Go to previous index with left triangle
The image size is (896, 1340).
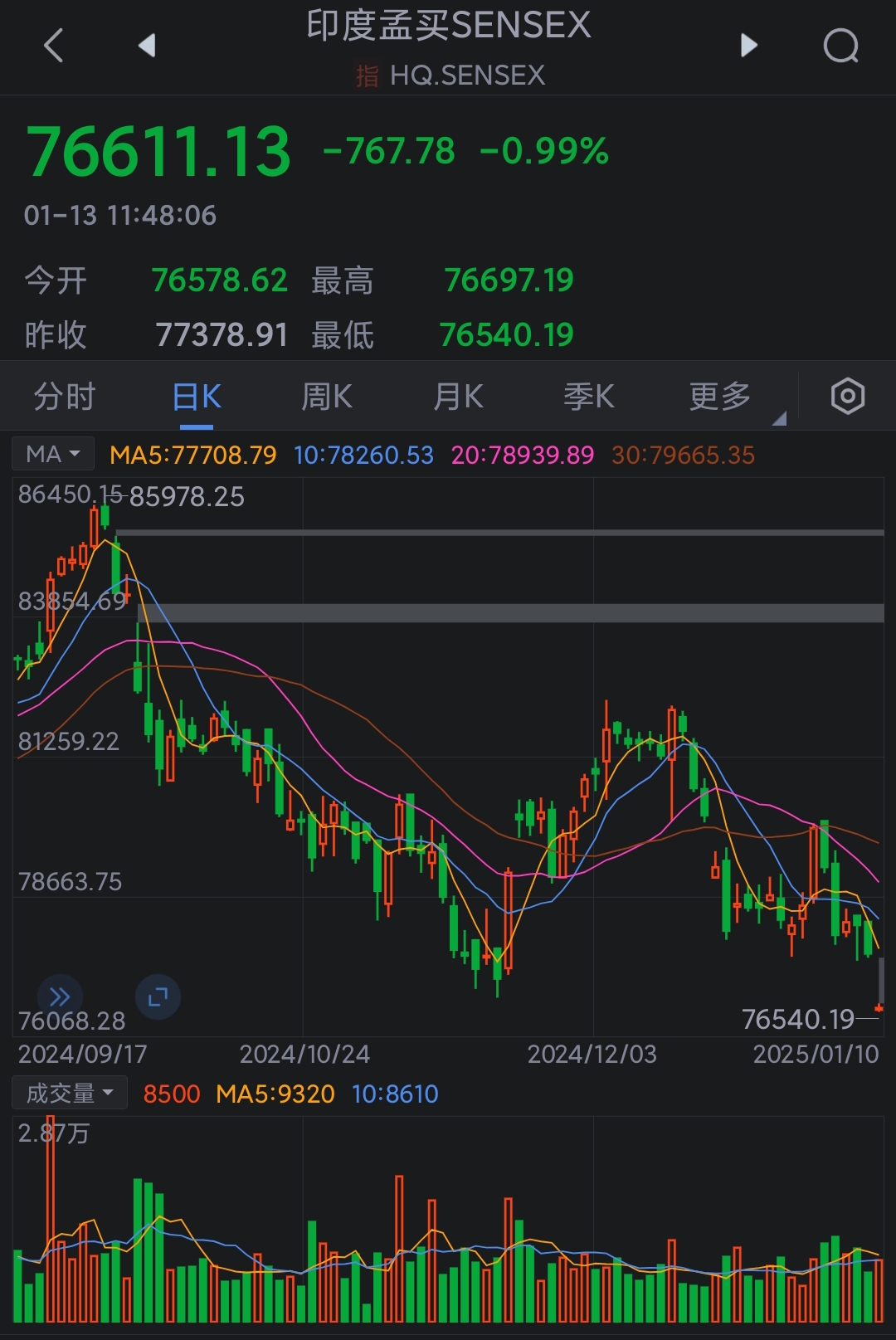(x=147, y=45)
